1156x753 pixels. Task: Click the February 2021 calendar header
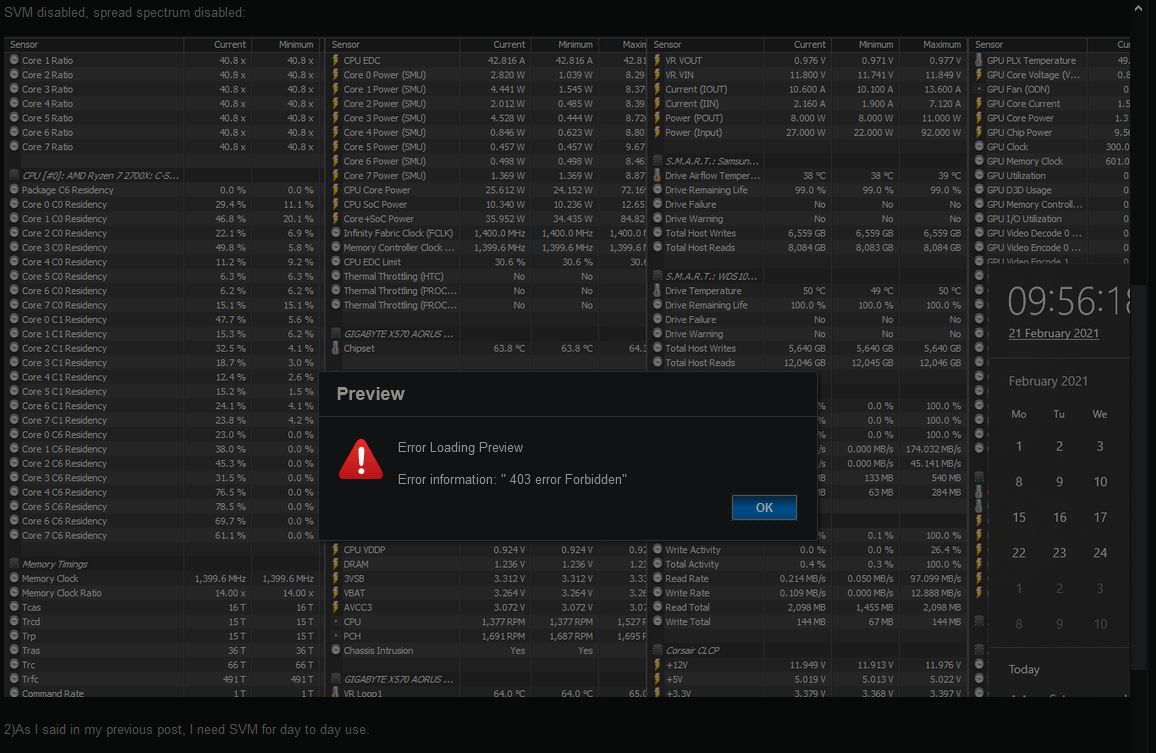click(x=1048, y=381)
